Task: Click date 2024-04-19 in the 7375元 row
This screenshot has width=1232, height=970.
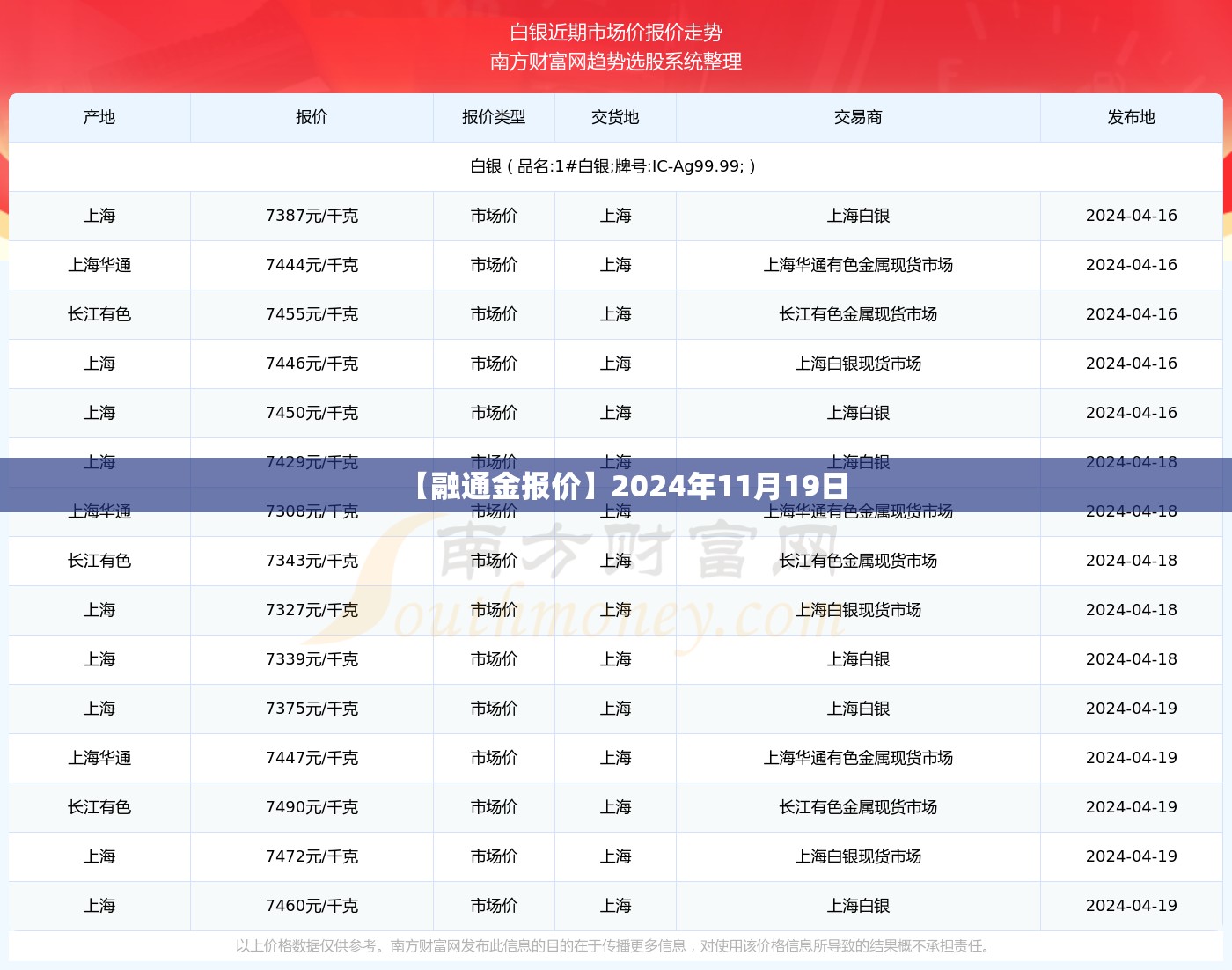Action: pyautogui.click(x=1131, y=709)
